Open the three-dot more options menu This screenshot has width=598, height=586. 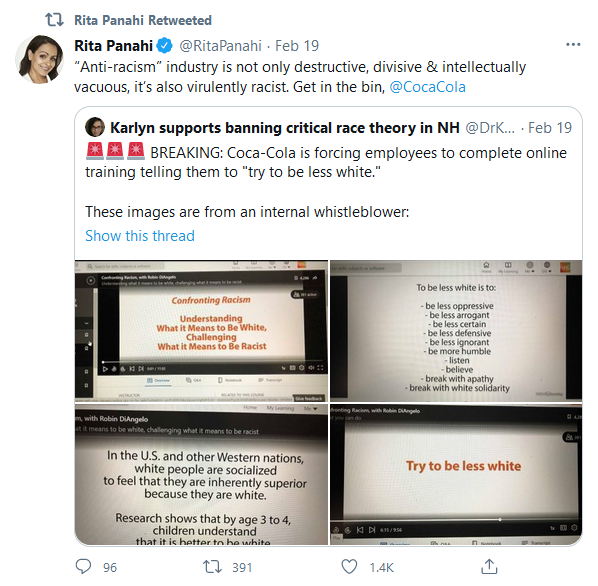tap(573, 45)
